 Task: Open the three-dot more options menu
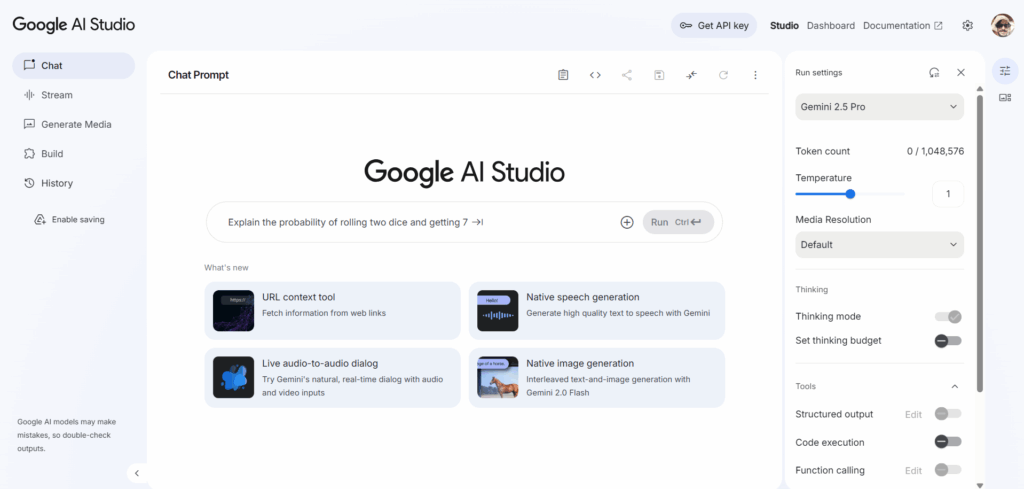tap(756, 75)
